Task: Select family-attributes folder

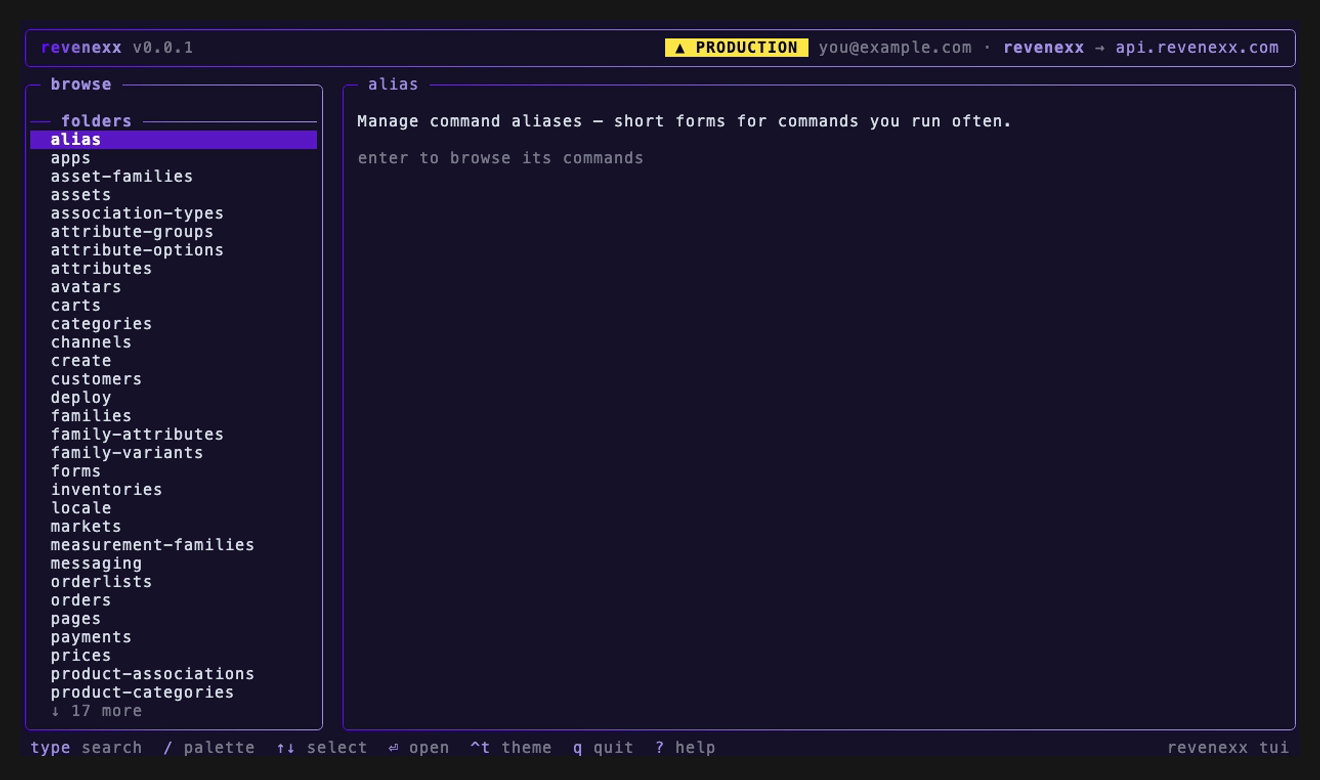Action: pyautogui.click(x=173, y=435)
